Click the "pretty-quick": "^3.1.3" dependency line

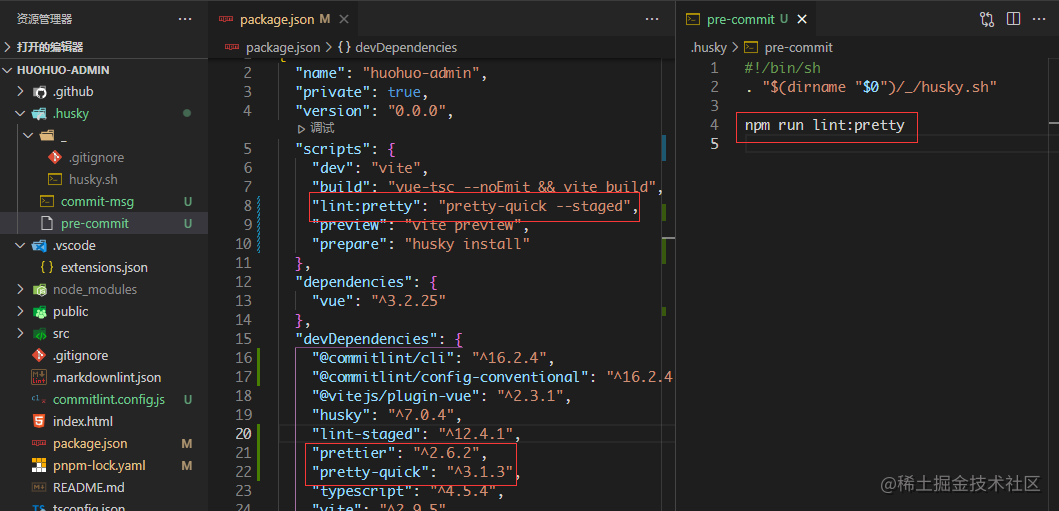tap(416, 470)
